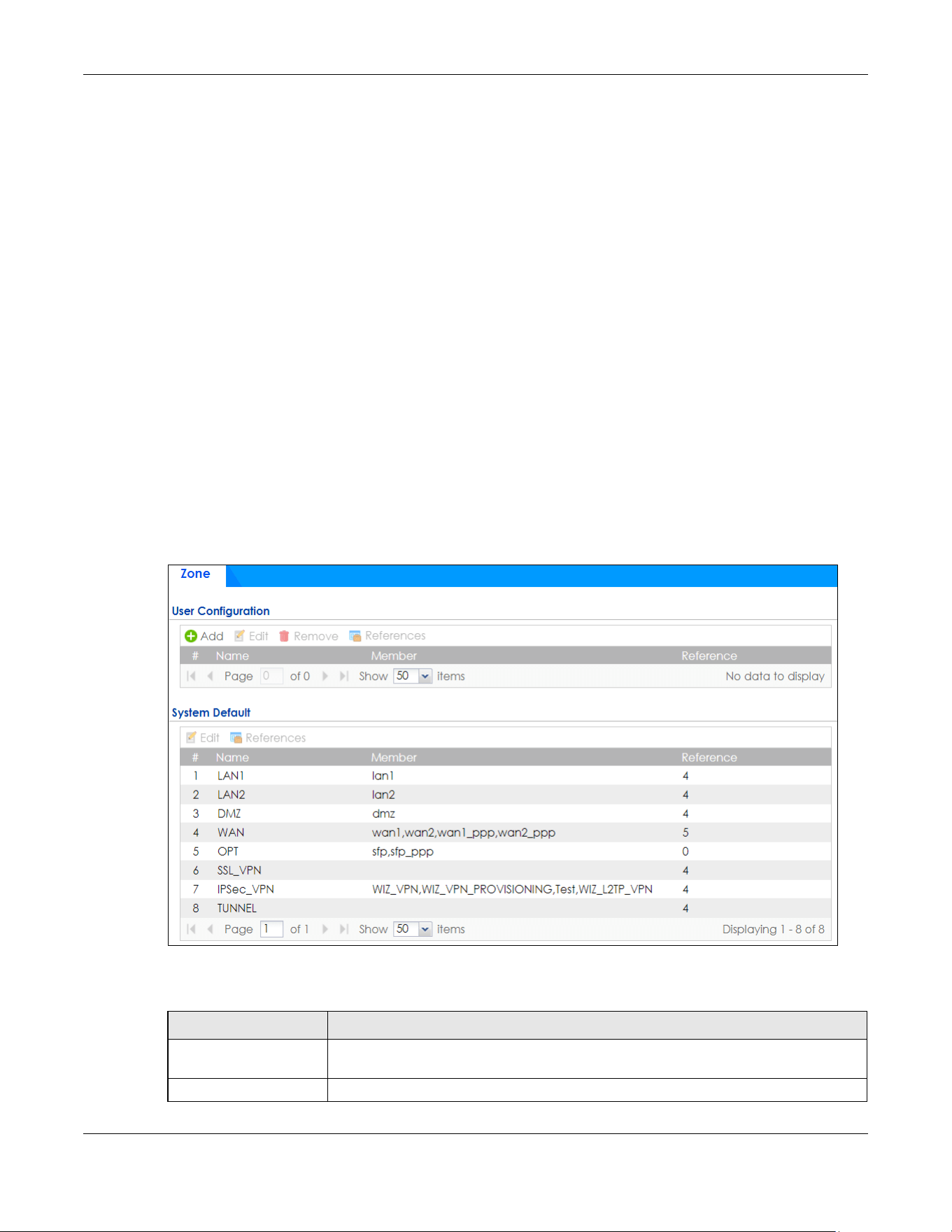Open References in System Default toolbar
Image resolution: width=952 pixels, height=1232 pixels.
[268, 737]
